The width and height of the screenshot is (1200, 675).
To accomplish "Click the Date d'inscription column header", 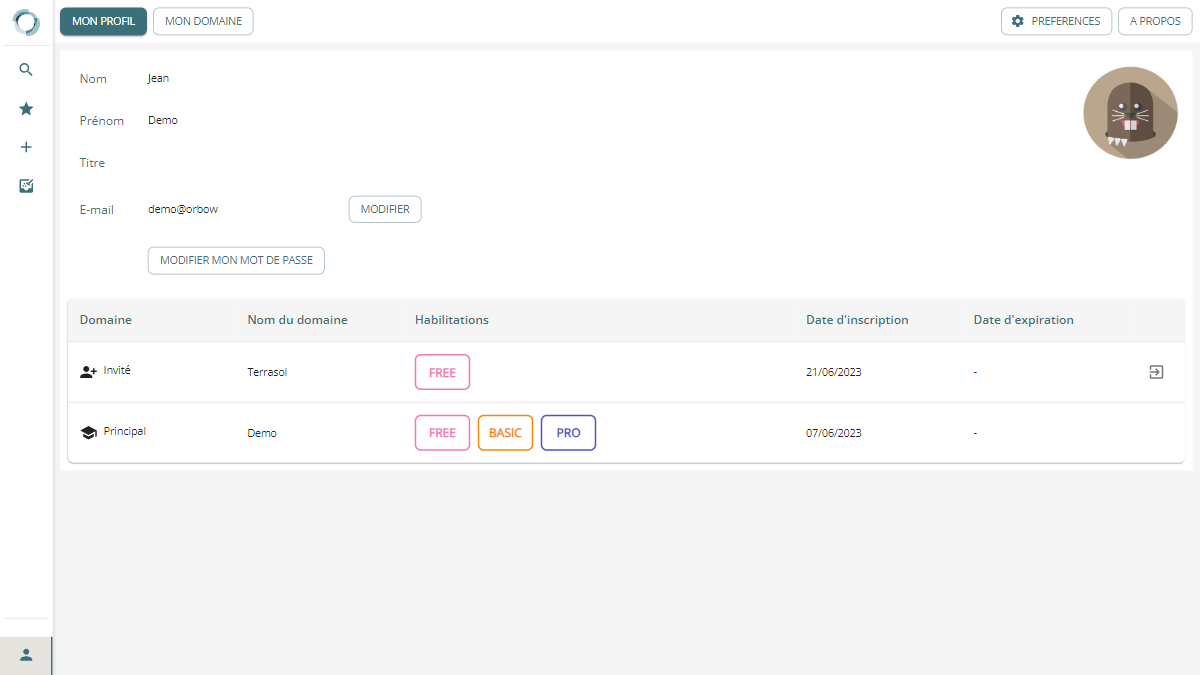I will pyautogui.click(x=857, y=320).
